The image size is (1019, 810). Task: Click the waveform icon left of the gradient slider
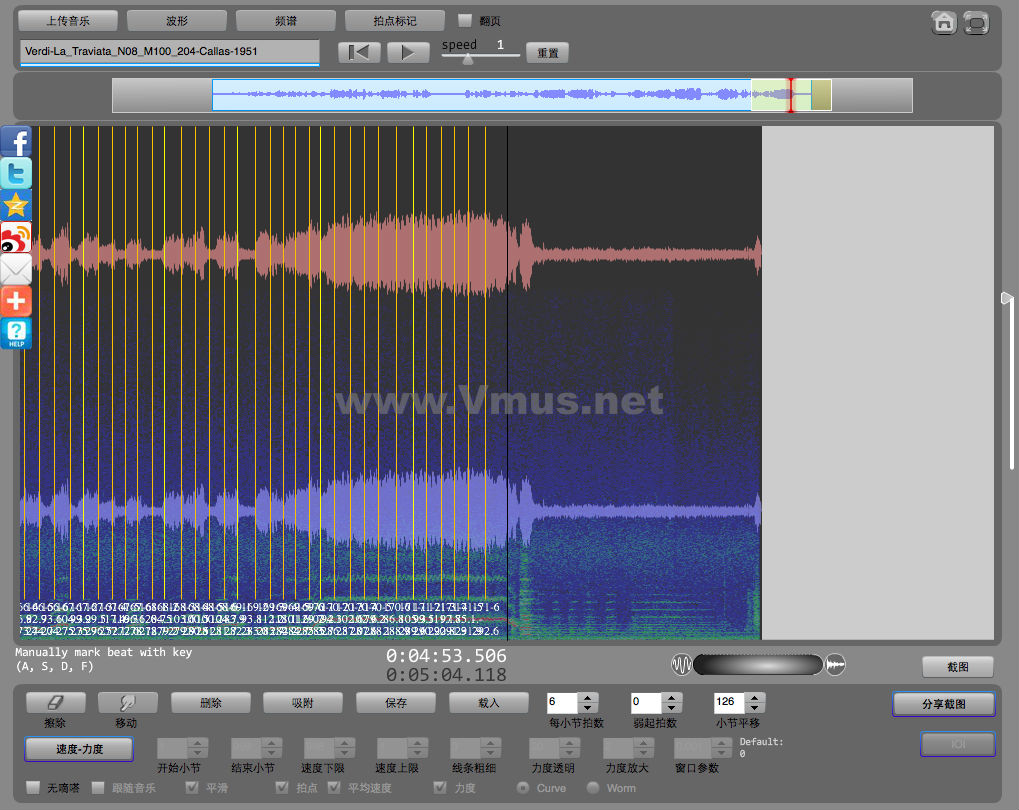pyautogui.click(x=682, y=664)
